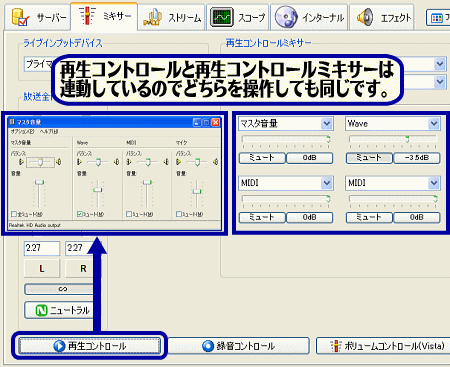
Task: Open オプション menu in マスタ音量 window
Action: tap(22, 132)
